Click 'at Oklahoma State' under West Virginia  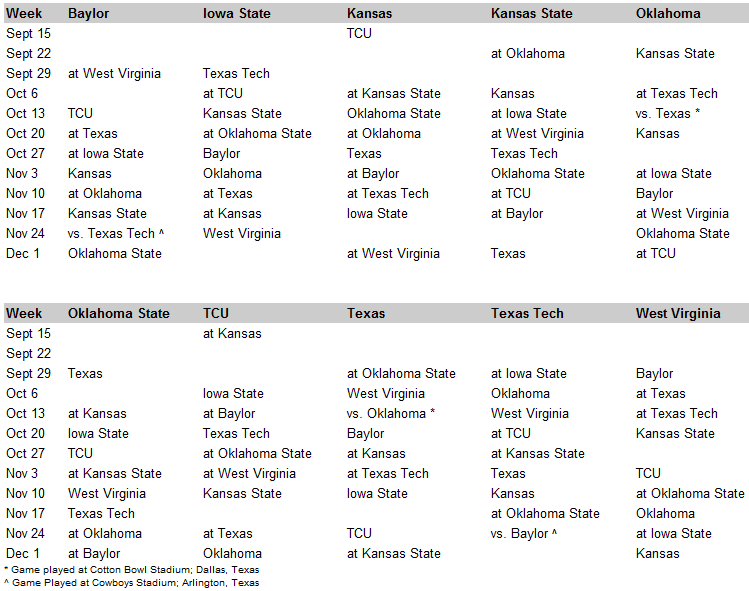(690, 494)
